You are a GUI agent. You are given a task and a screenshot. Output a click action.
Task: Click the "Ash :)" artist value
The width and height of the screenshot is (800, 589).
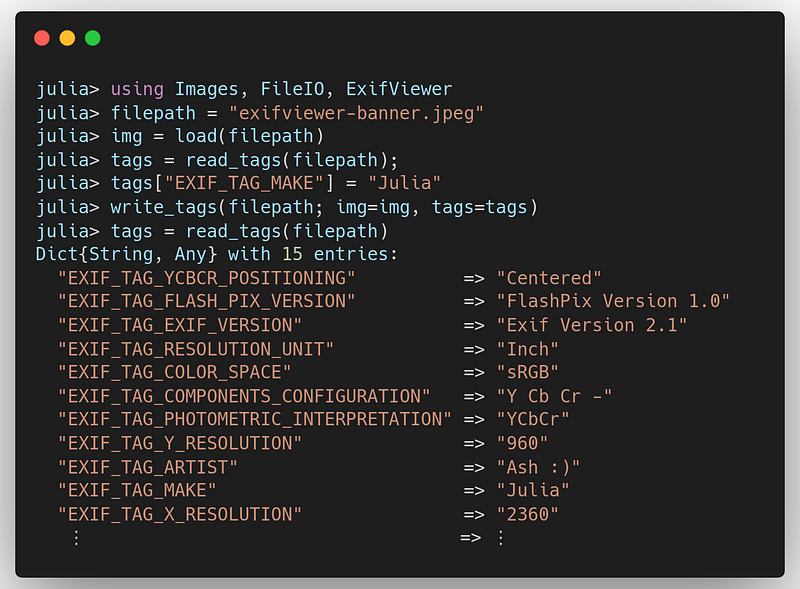point(538,468)
